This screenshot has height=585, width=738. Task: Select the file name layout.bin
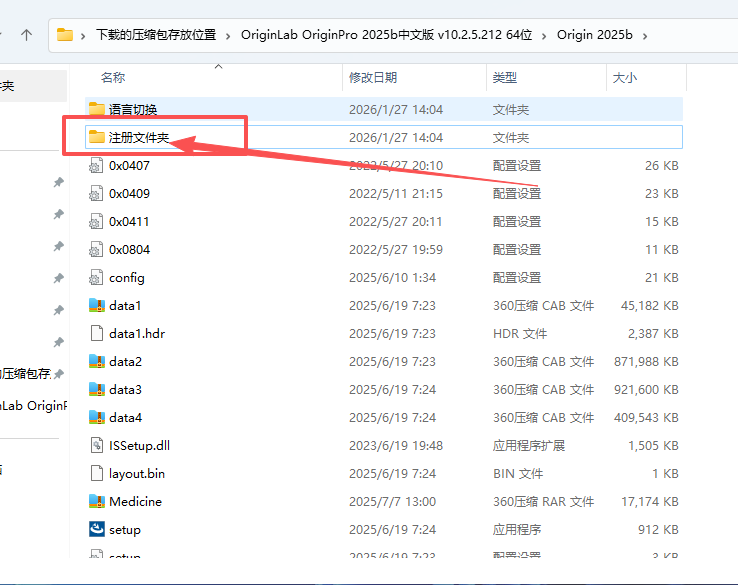tap(137, 473)
